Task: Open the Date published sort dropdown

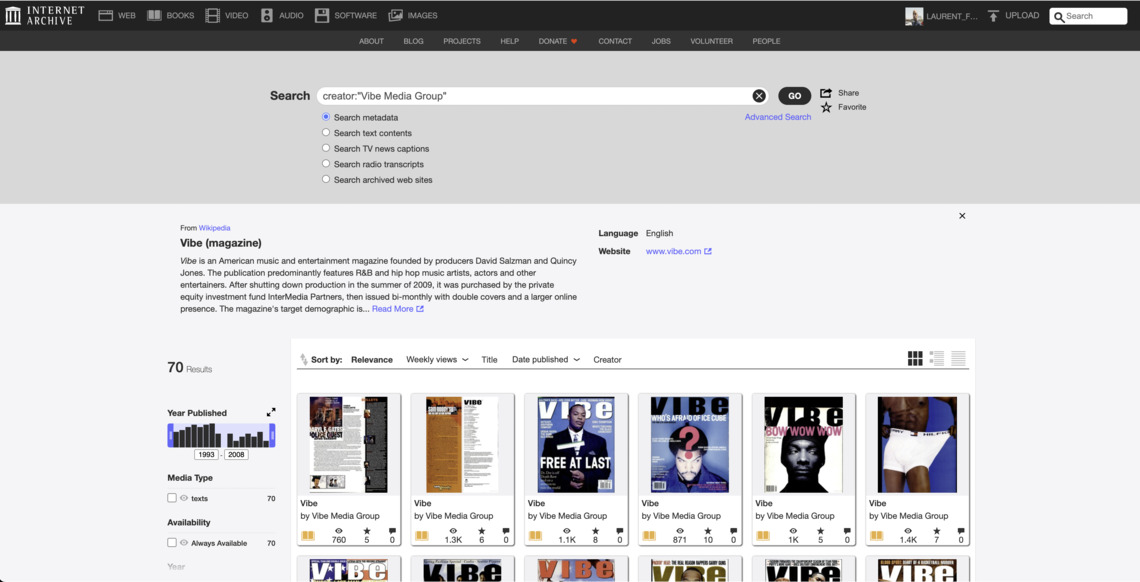Action: tap(545, 360)
